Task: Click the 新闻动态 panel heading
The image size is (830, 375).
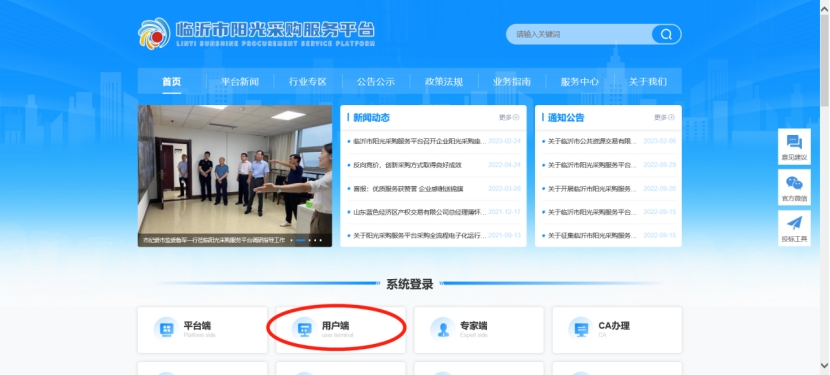Action: coord(371,118)
